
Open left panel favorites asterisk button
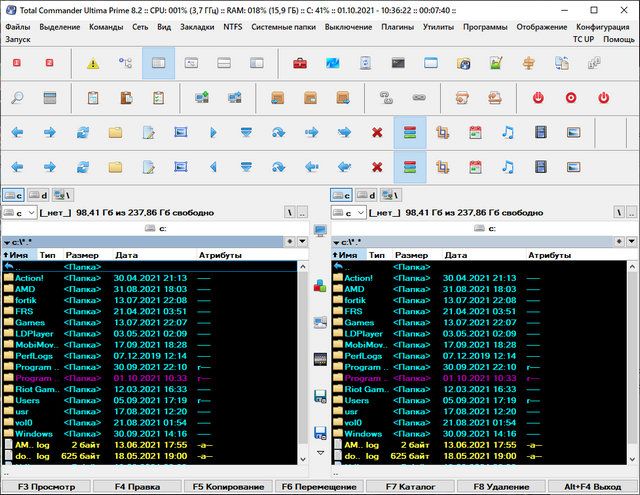pos(289,242)
